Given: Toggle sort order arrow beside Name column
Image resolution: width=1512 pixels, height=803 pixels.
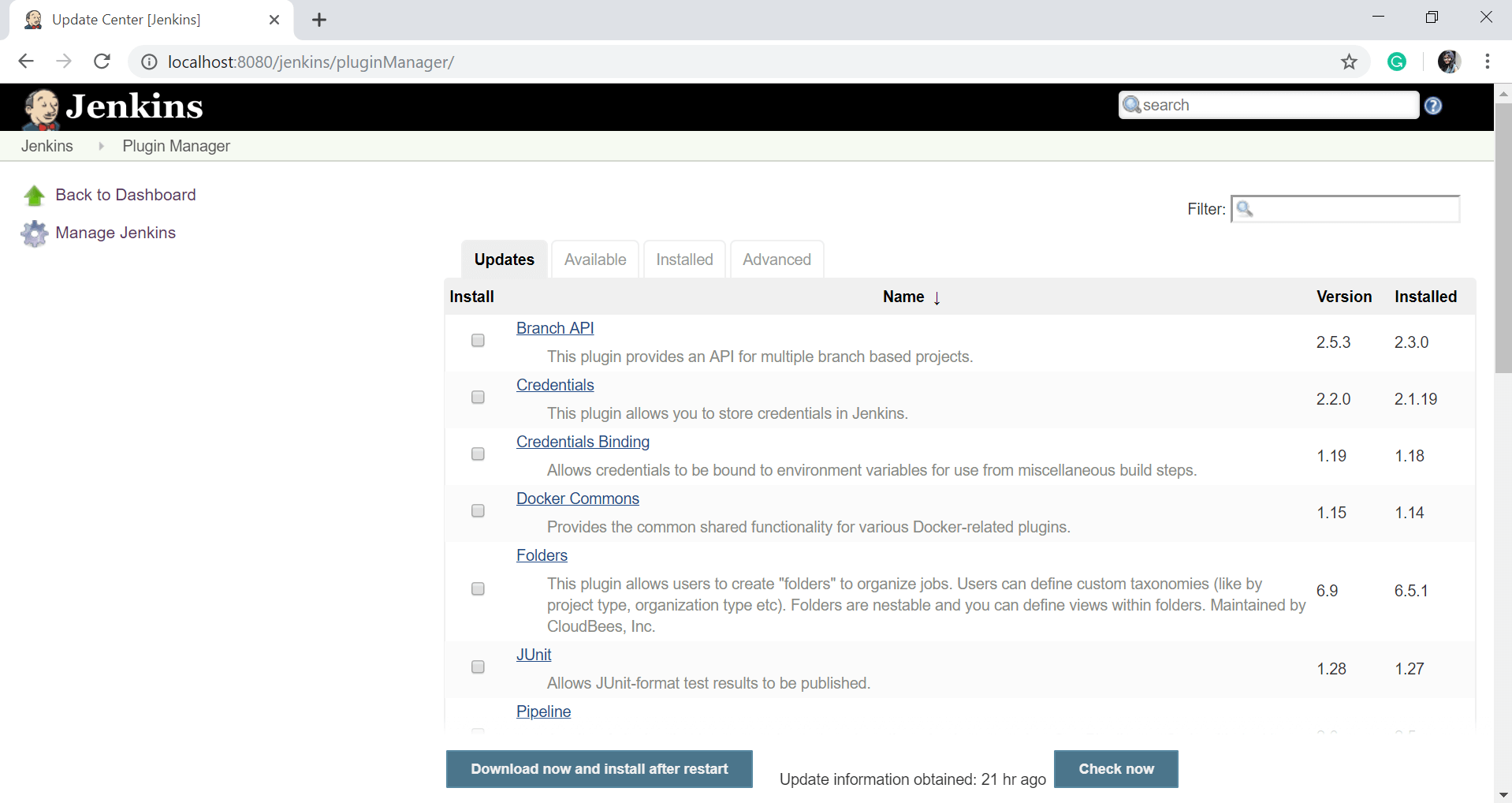Looking at the screenshot, I should (937, 297).
